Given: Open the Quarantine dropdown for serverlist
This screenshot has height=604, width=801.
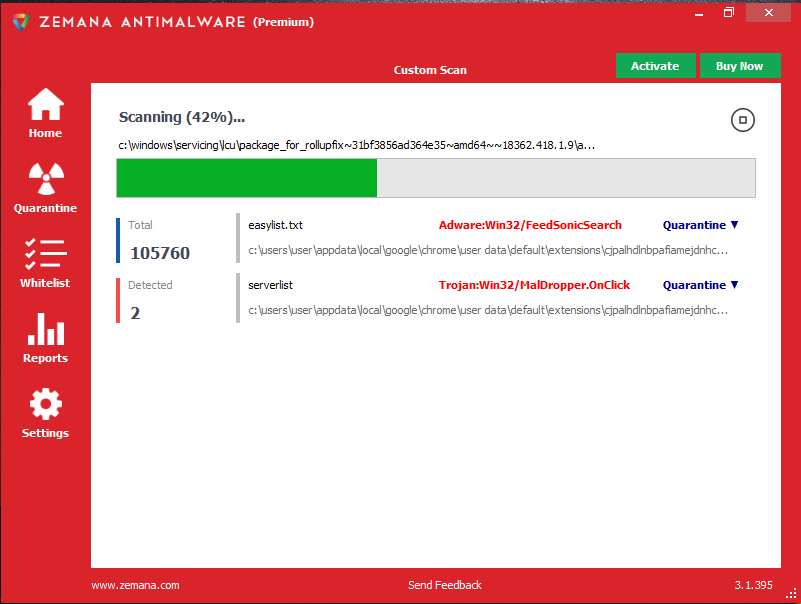Looking at the screenshot, I should [x=700, y=285].
